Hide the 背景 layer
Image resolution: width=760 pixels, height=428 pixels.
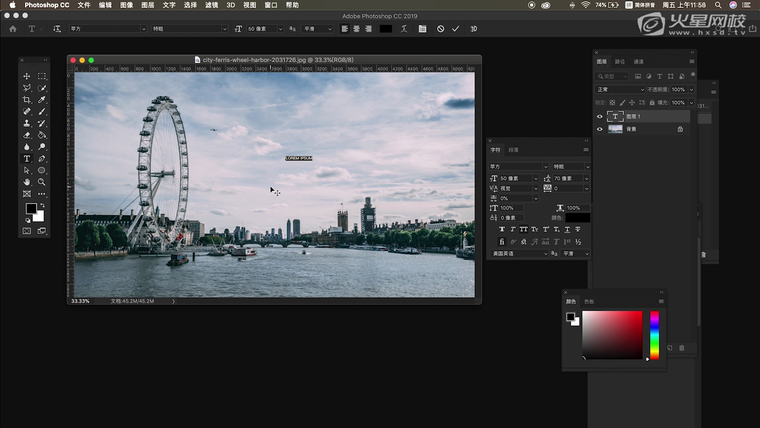[x=600, y=129]
